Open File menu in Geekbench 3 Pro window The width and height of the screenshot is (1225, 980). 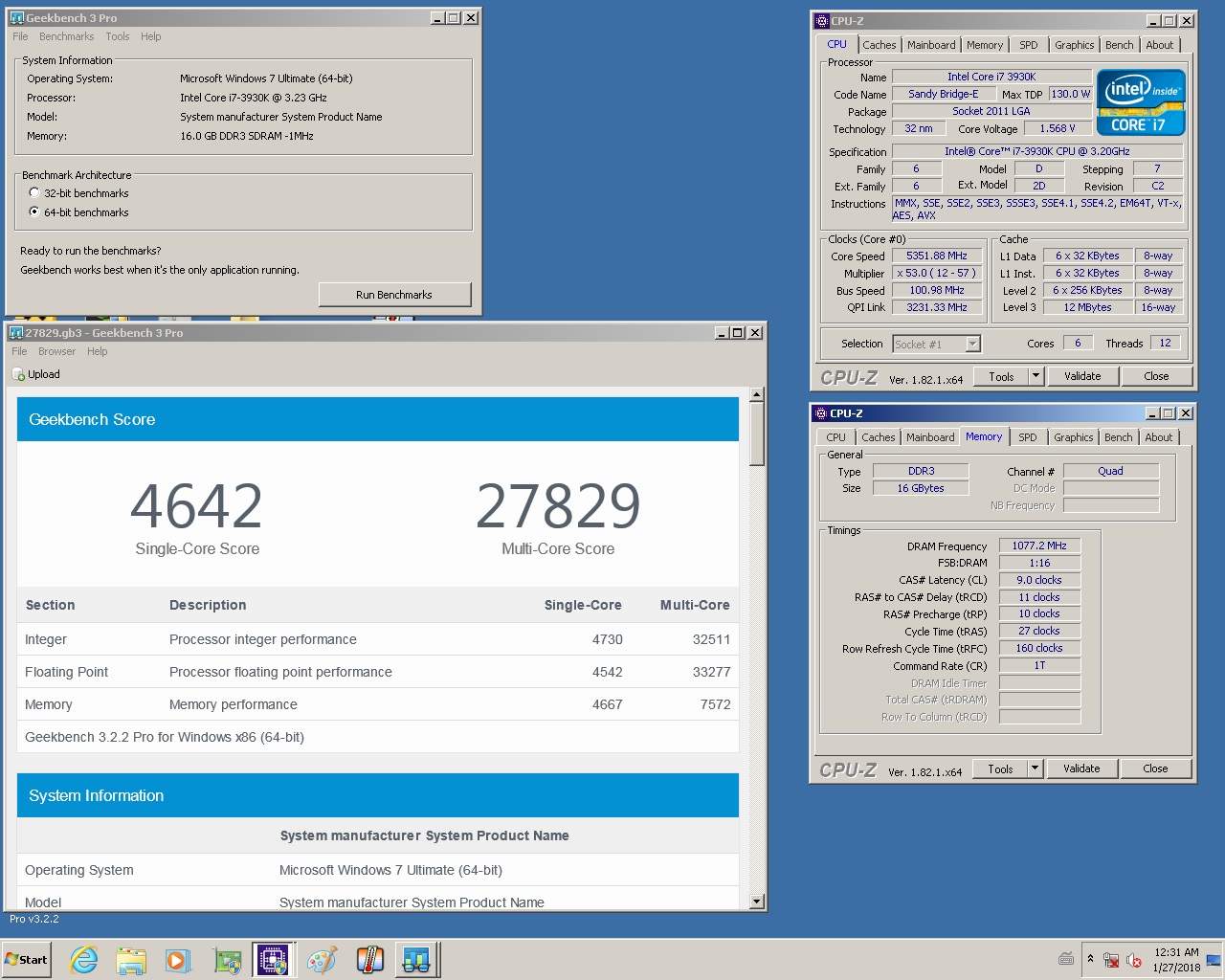tap(20, 36)
